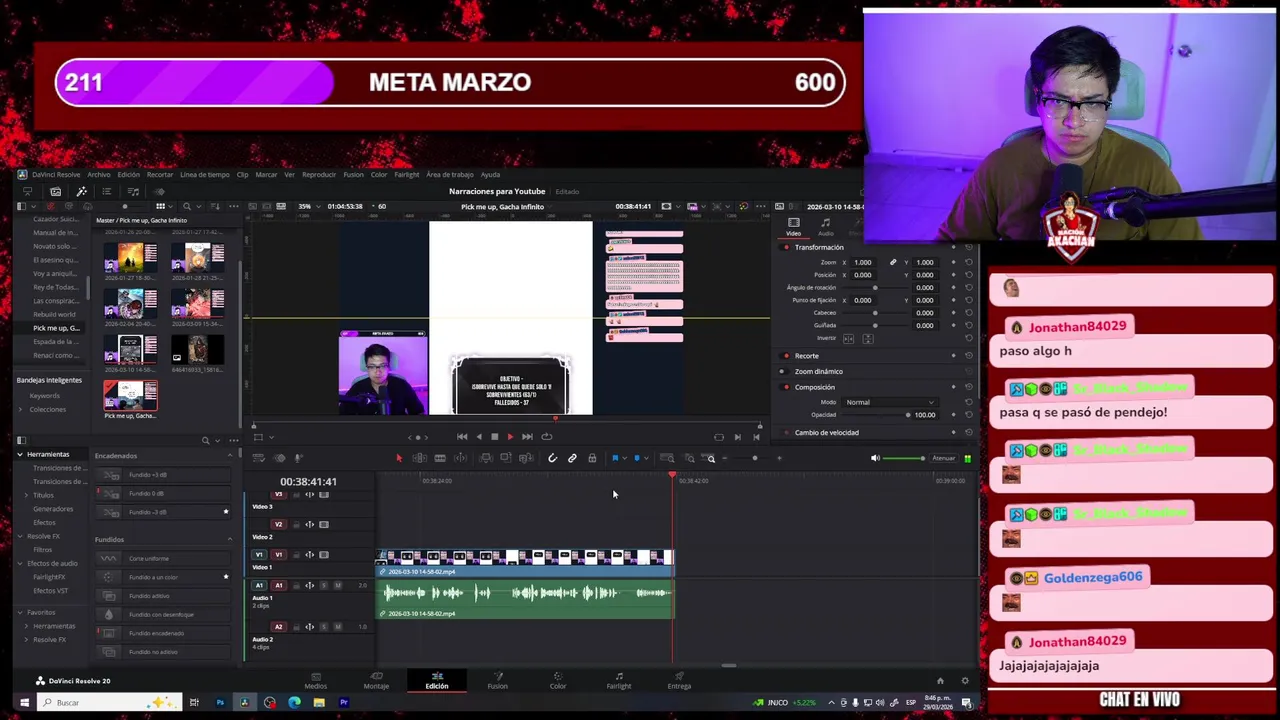Click the stop button under viewer
Image resolution: width=1280 pixels, height=720 pixels.
[494, 436]
